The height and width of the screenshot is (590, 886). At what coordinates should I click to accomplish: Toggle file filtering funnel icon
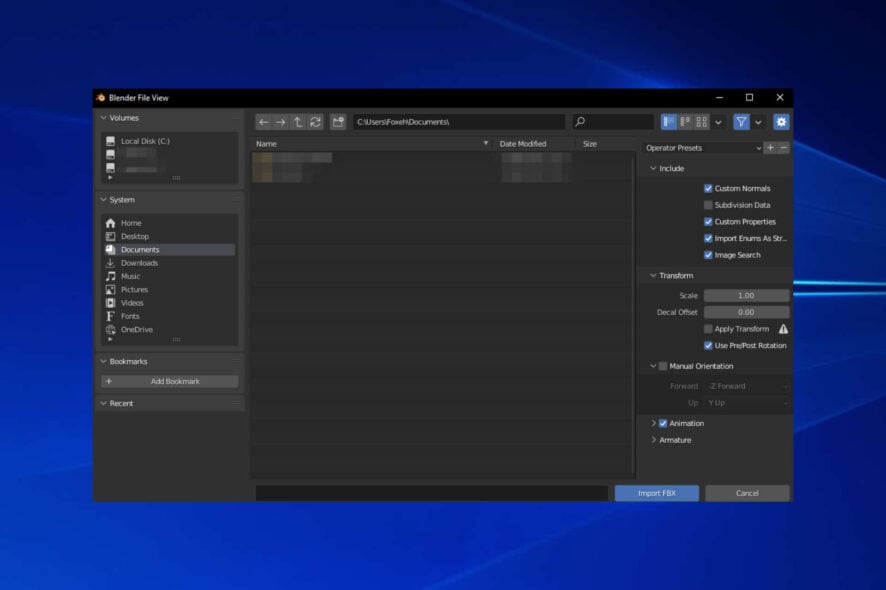tap(741, 122)
